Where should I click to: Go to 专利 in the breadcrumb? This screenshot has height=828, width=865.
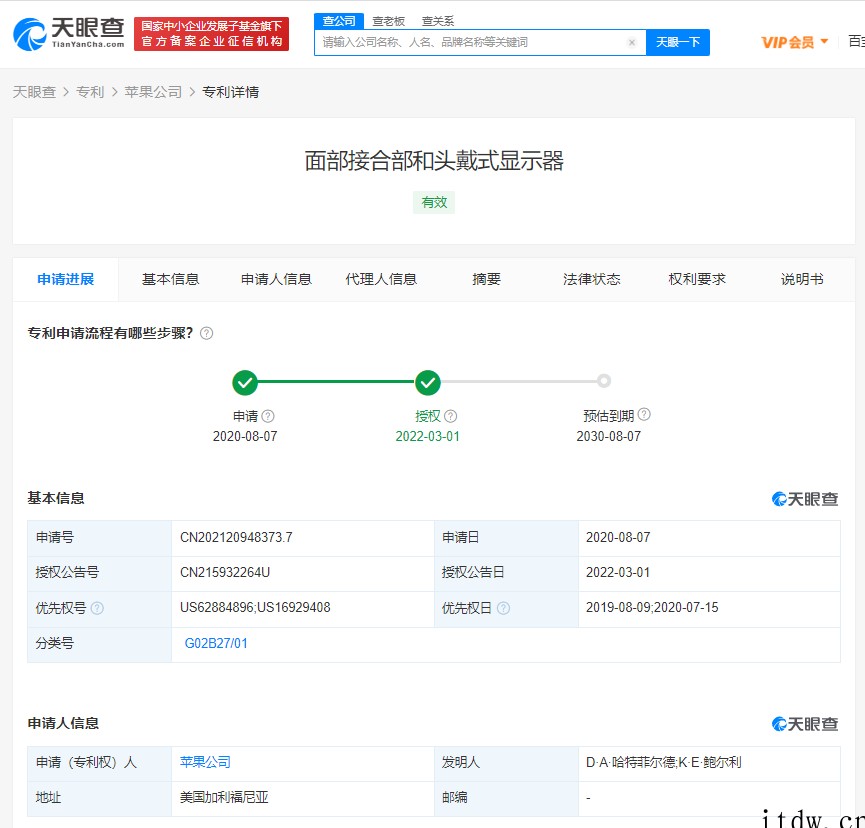tap(90, 92)
